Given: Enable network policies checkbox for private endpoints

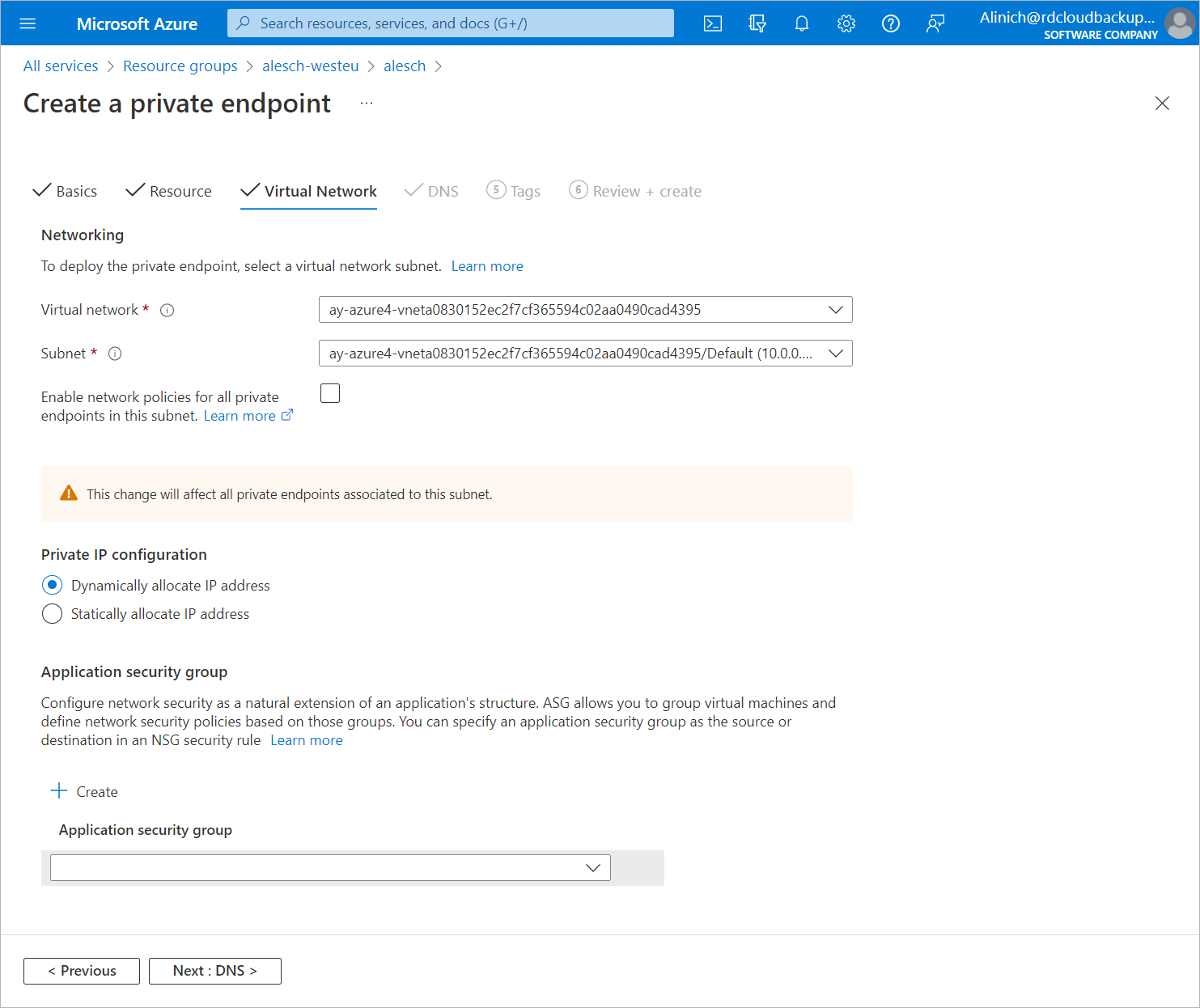Looking at the screenshot, I should pyautogui.click(x=330, y=394).
